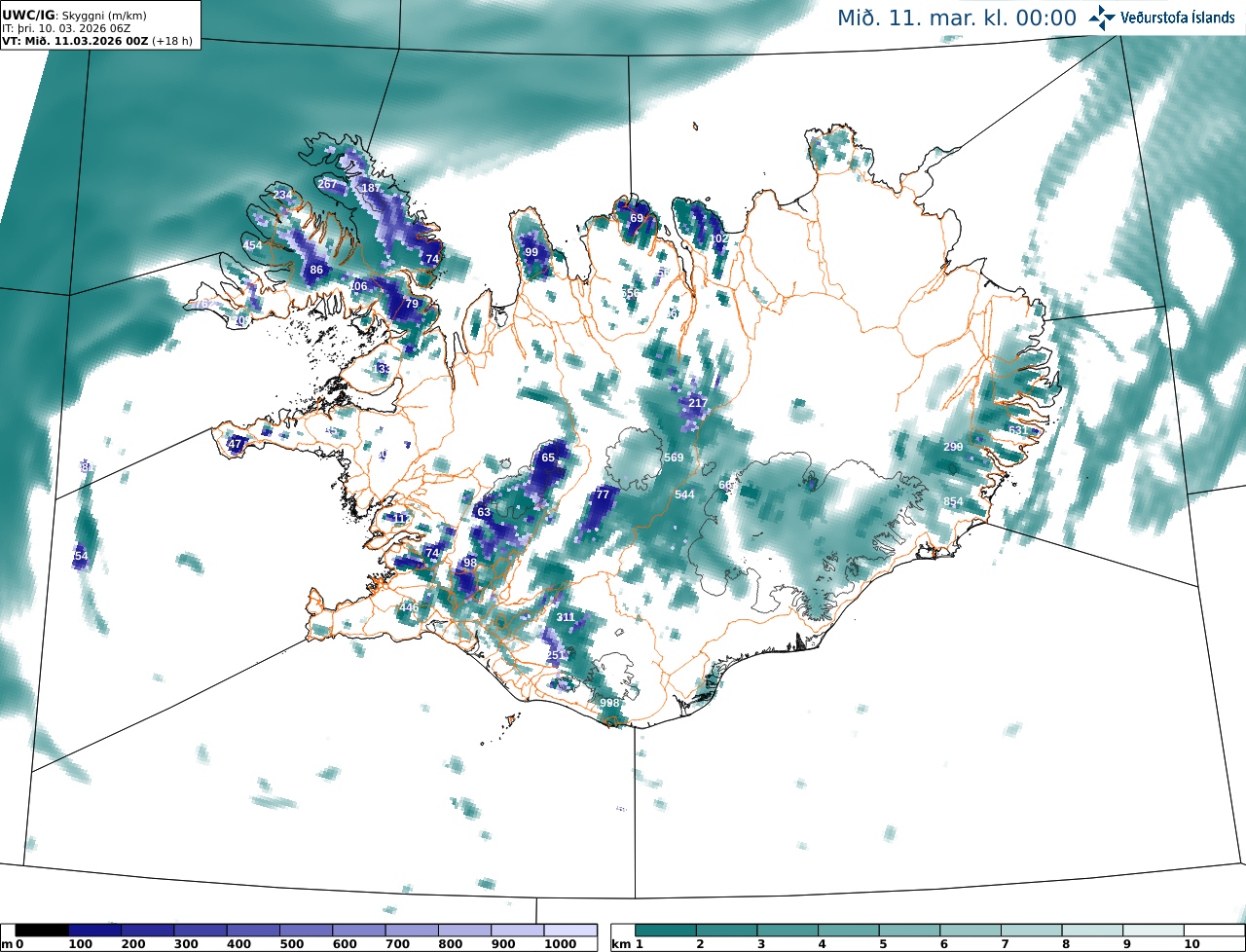Click the visibility value 299 on the map

(x=953, y=447)
